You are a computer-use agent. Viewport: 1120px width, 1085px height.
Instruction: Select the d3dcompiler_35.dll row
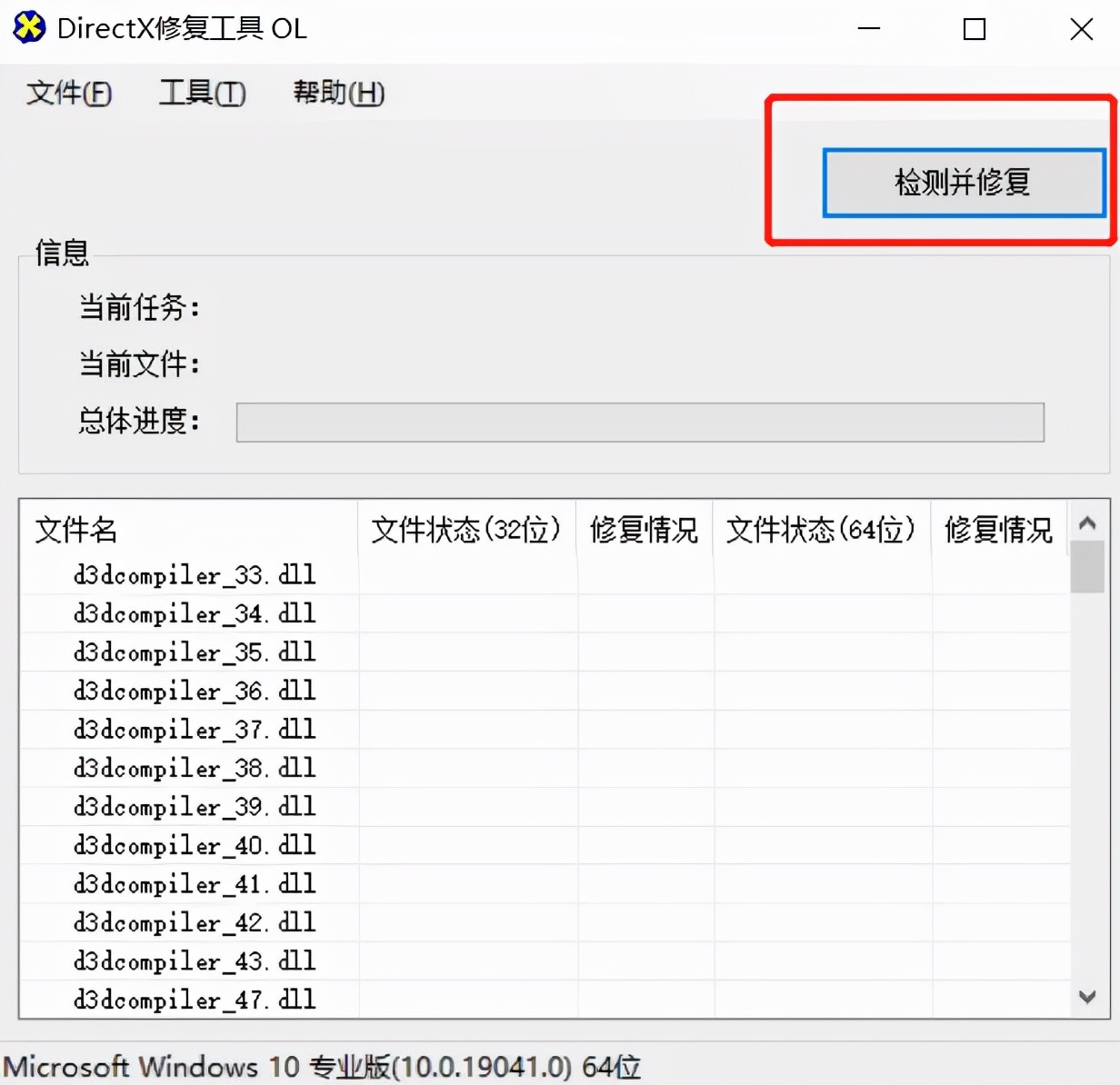click(194, 652)
